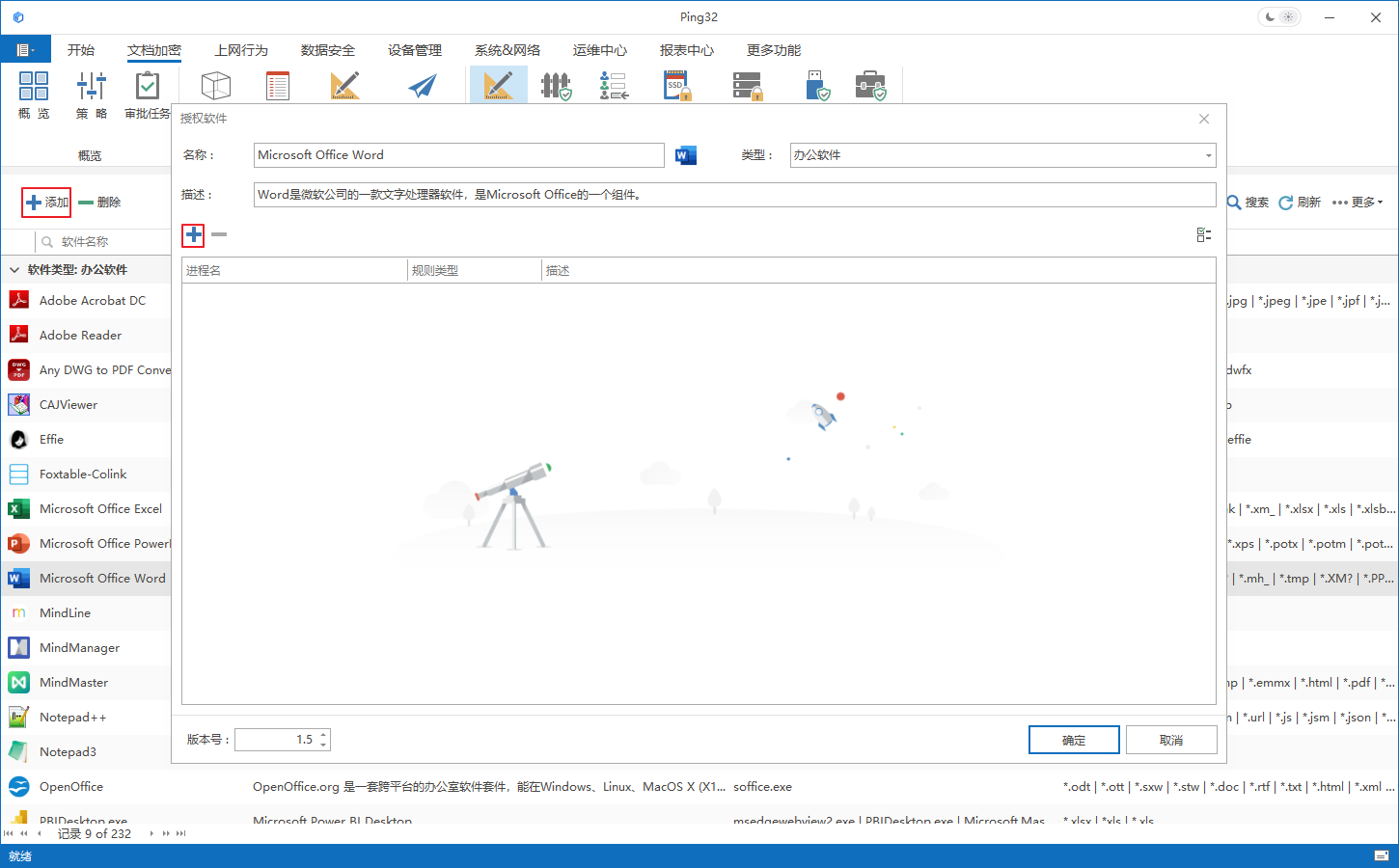Click the Microsoft Office Excel icon

coord(18,508)
